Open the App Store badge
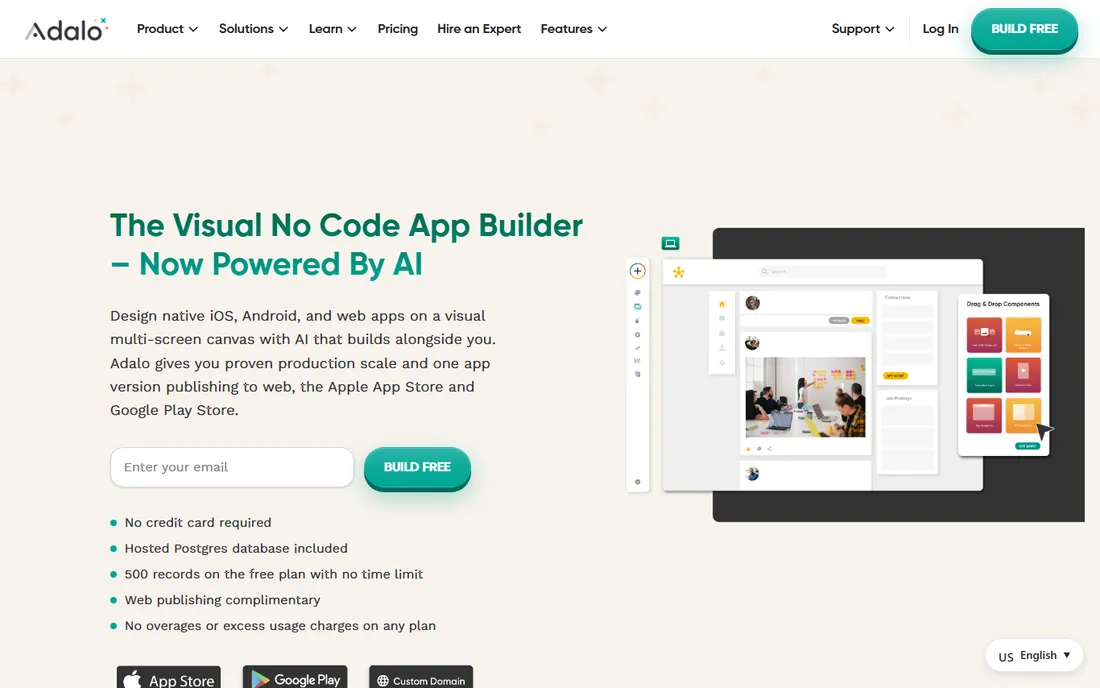Viewport: 1100px width, 688px height. (168, 679)
